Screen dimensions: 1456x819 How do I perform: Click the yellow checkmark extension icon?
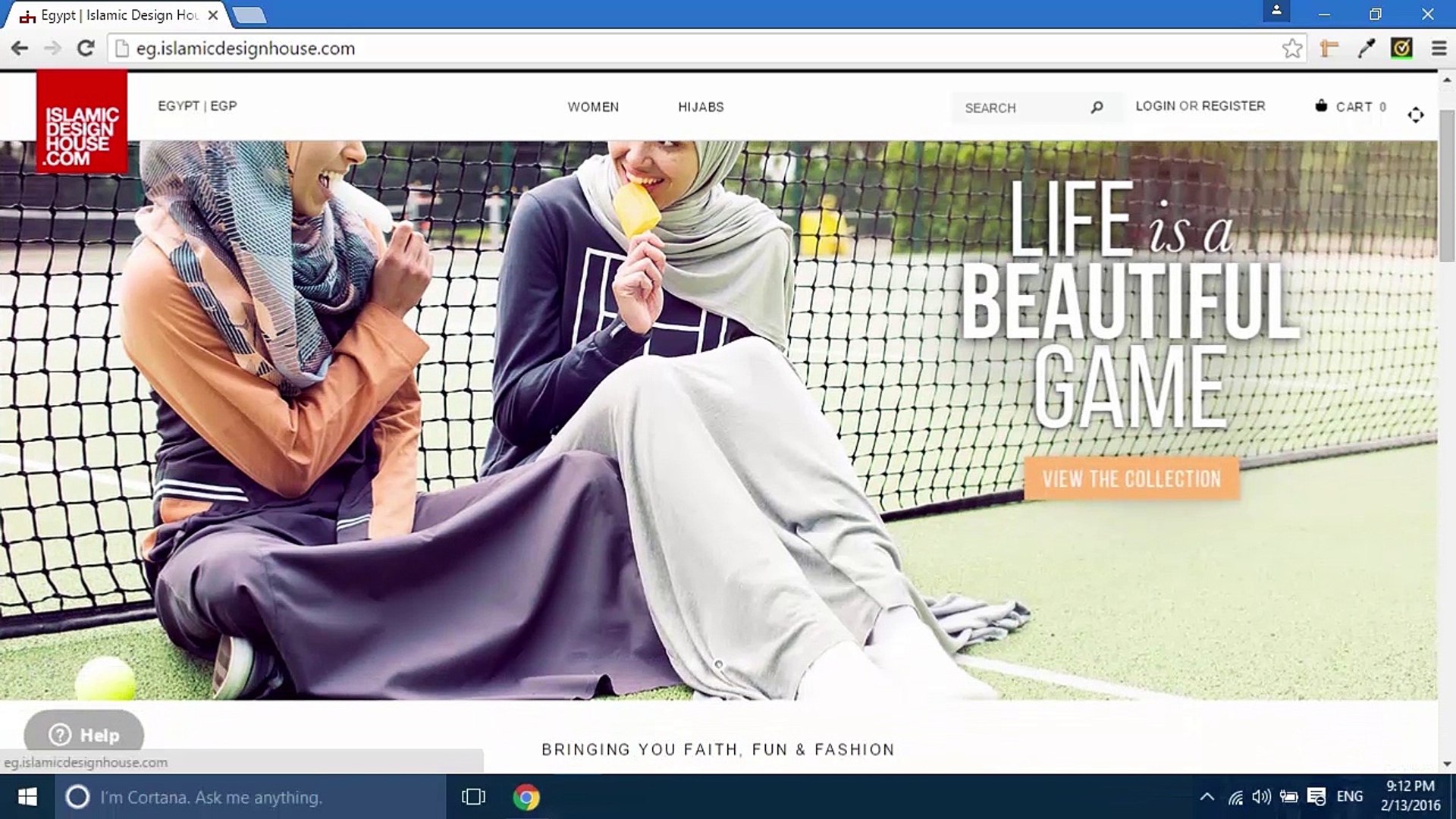pyautogui.click(x=1401, y=49)
